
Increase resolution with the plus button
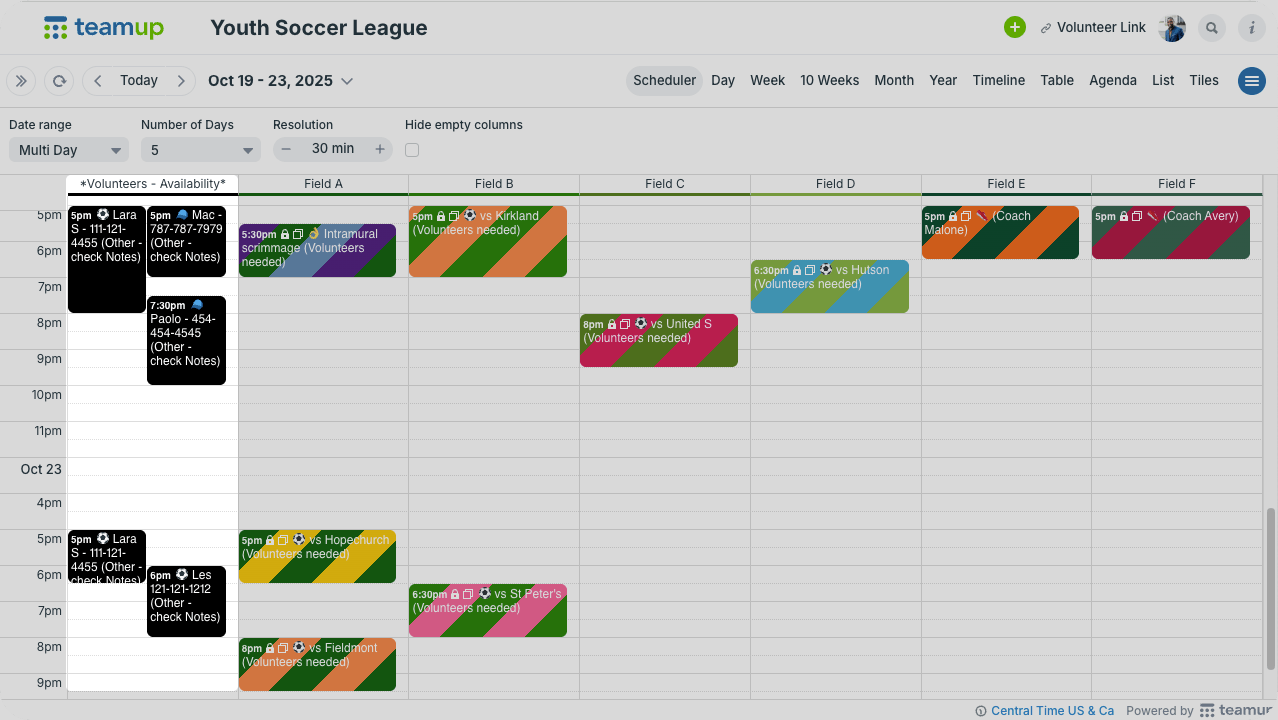(x=380, y=149)
